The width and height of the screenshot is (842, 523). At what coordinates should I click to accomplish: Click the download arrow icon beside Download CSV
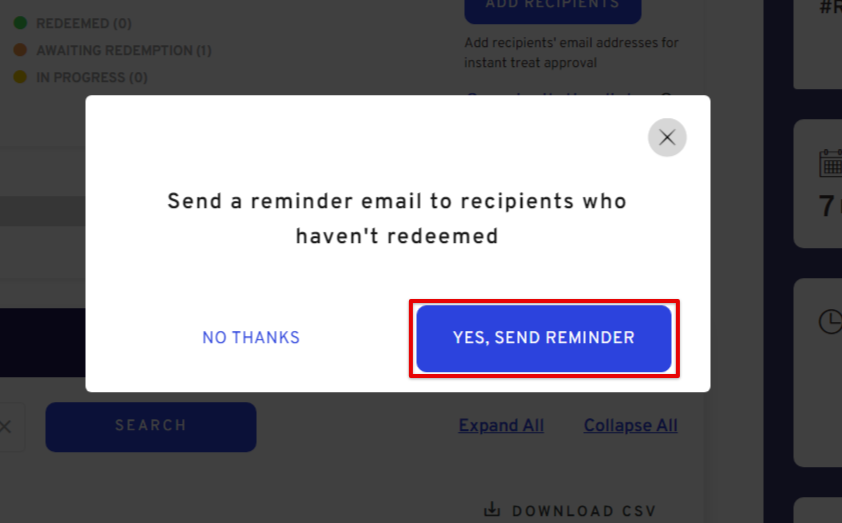[492, 509]
